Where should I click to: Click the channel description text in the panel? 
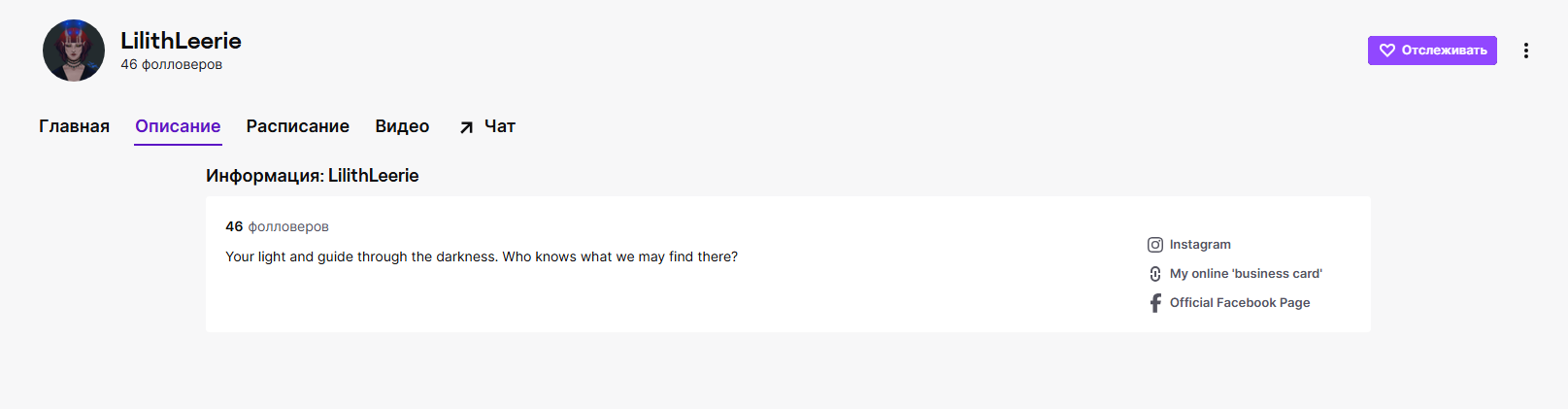click(482, 256)
